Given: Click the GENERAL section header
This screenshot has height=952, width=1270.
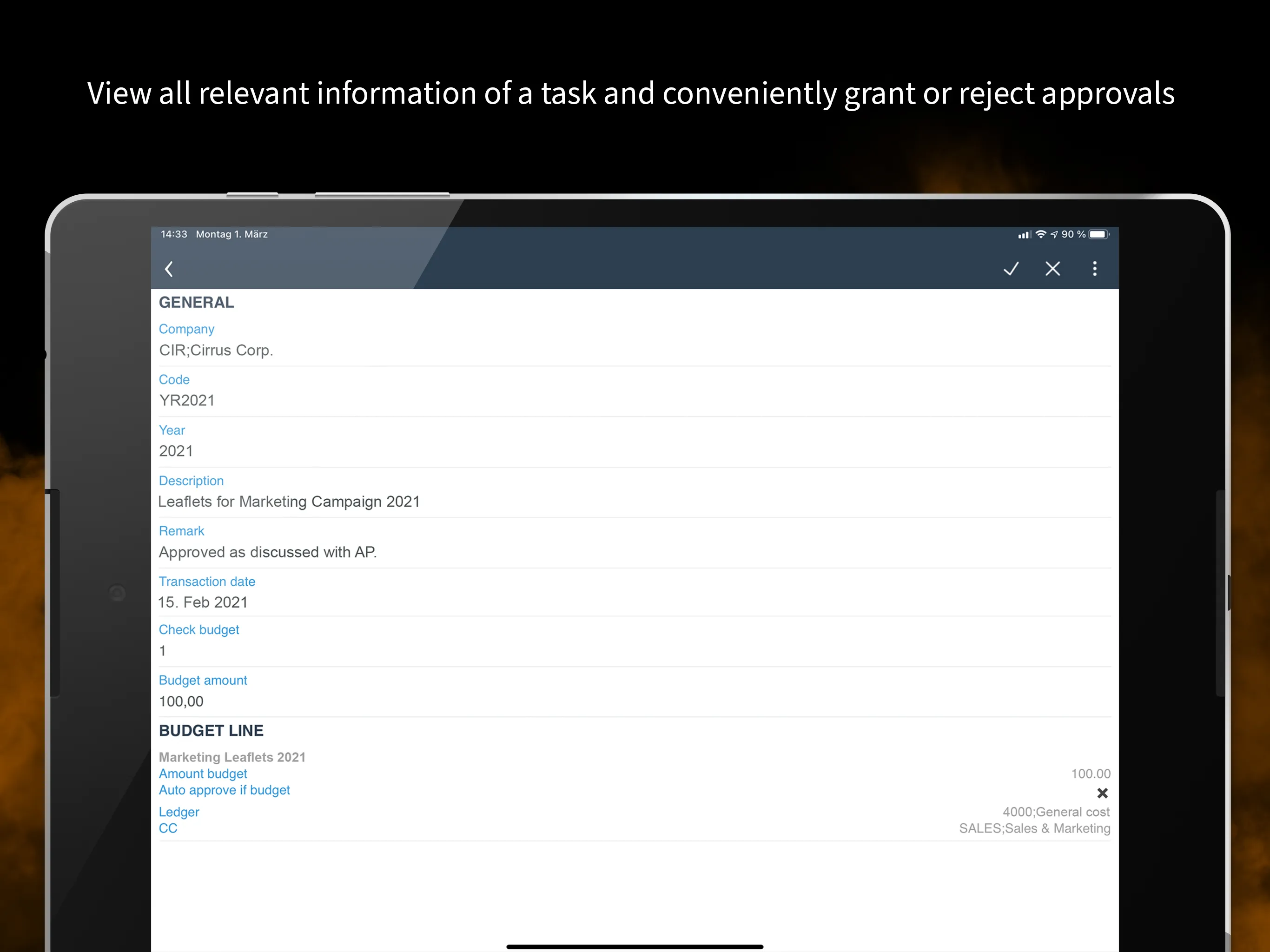Looking at the screenshot, I should (196, 303).
